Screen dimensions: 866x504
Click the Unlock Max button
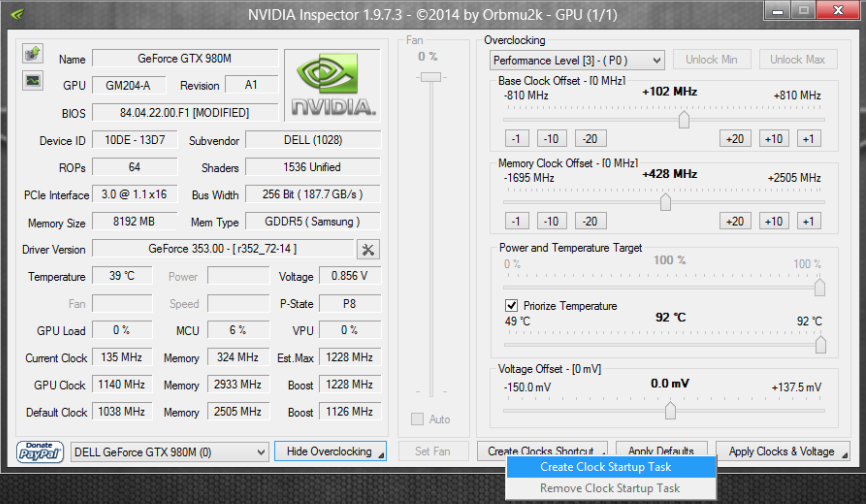point(798,60)
